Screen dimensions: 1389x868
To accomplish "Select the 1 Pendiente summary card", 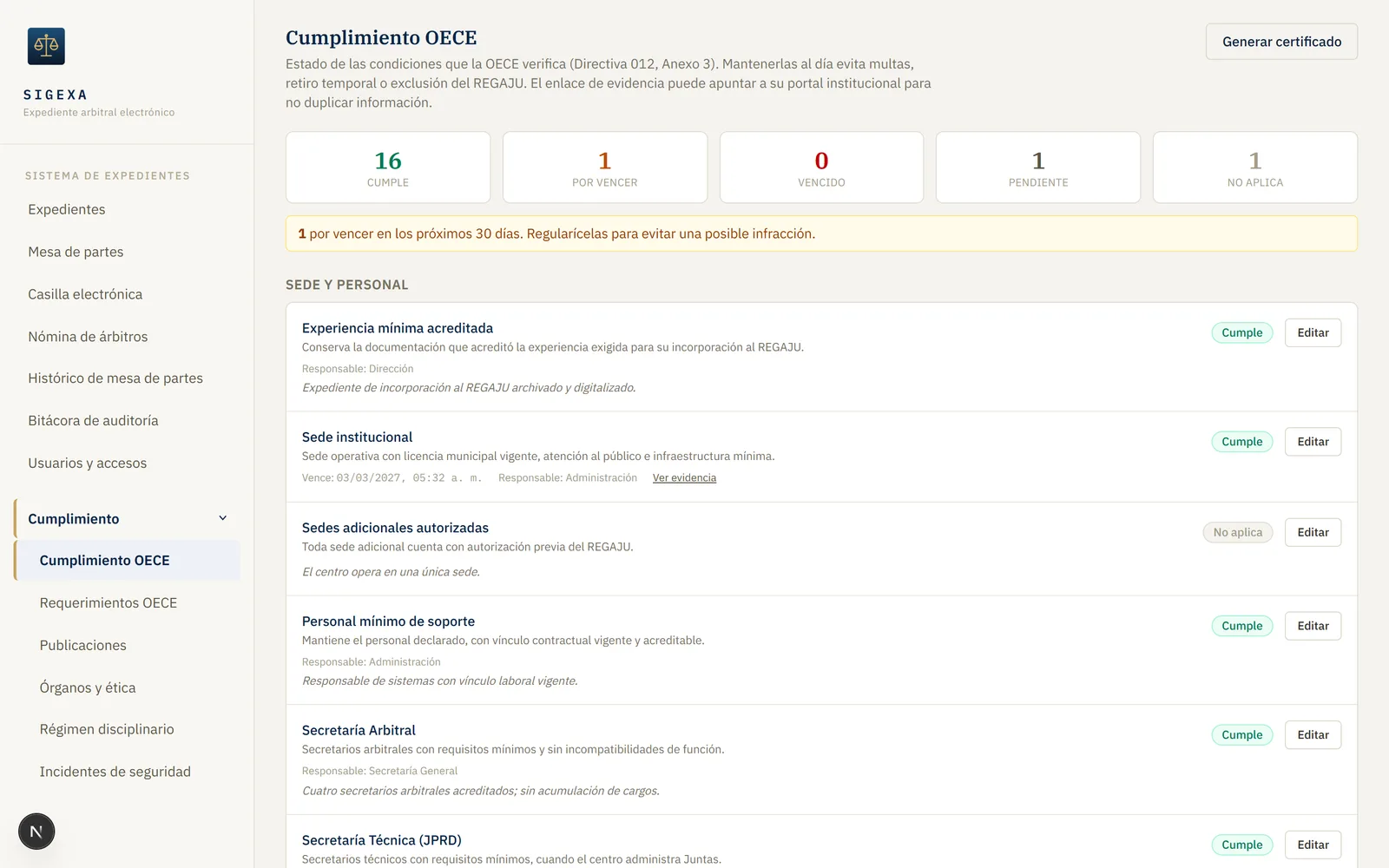I will (1038, 168).
